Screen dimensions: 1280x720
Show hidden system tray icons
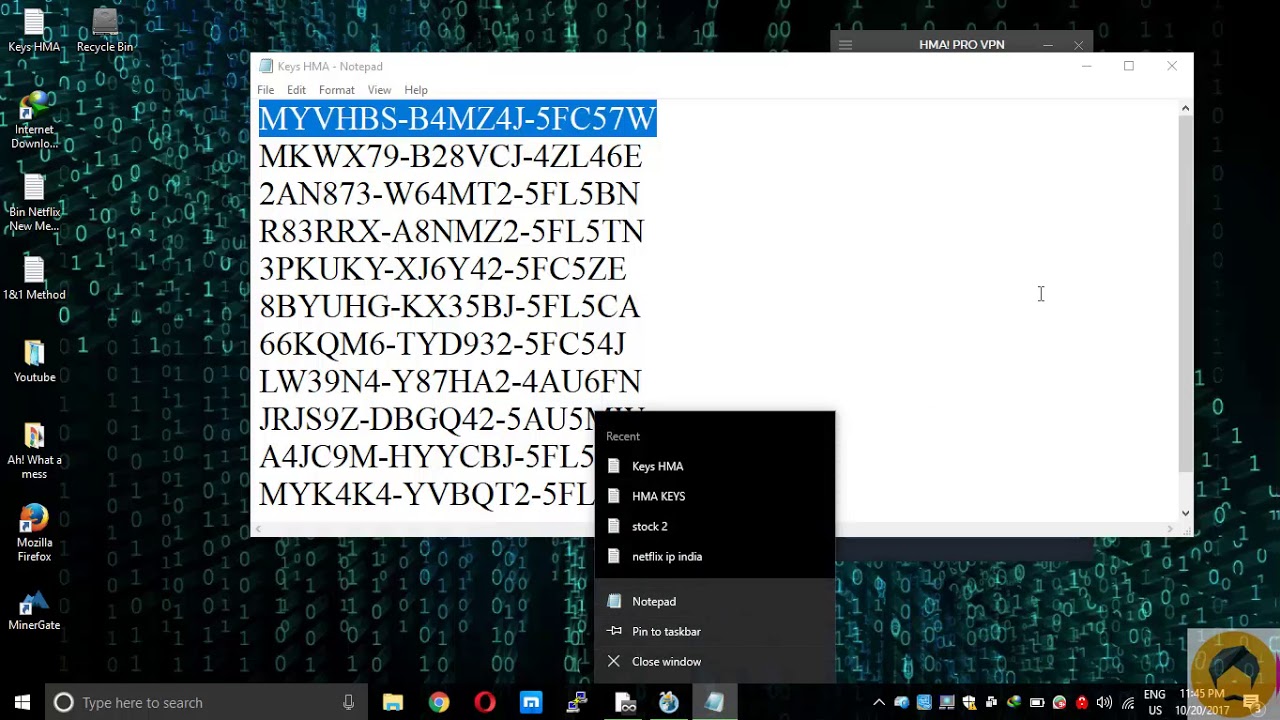coord(878,703)
